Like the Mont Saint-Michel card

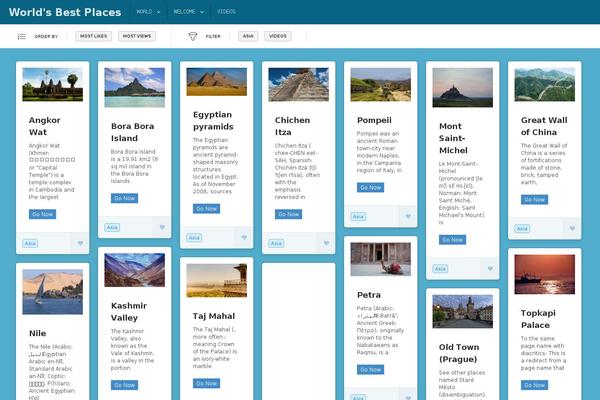tap(489, 268)
